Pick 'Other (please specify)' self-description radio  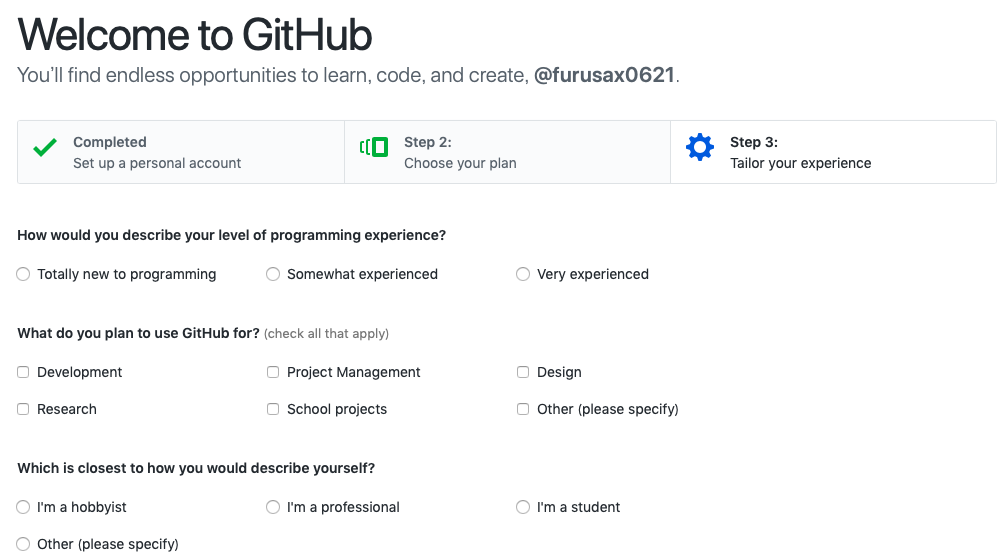pyautogui.click(x=23, y=544)
